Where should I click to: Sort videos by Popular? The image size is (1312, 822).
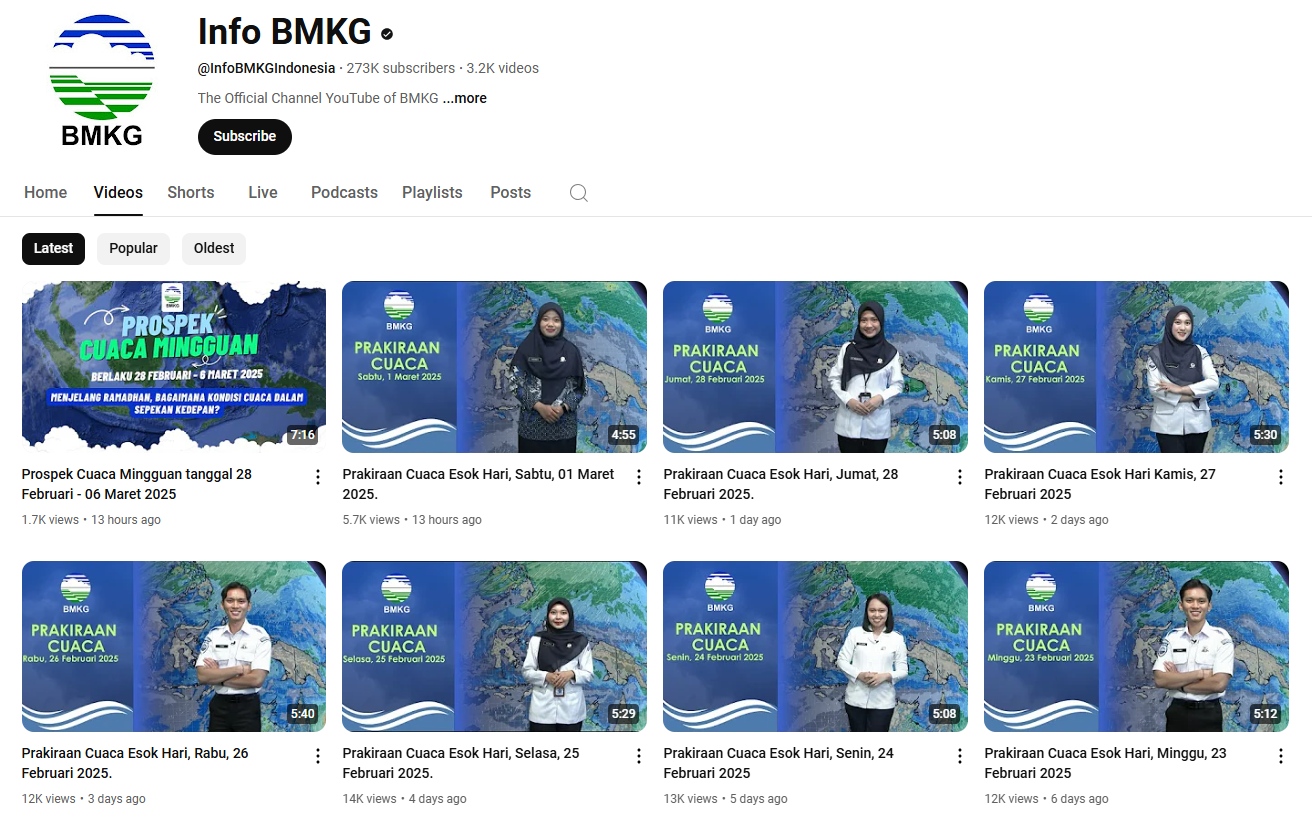[x=133, y=248]
